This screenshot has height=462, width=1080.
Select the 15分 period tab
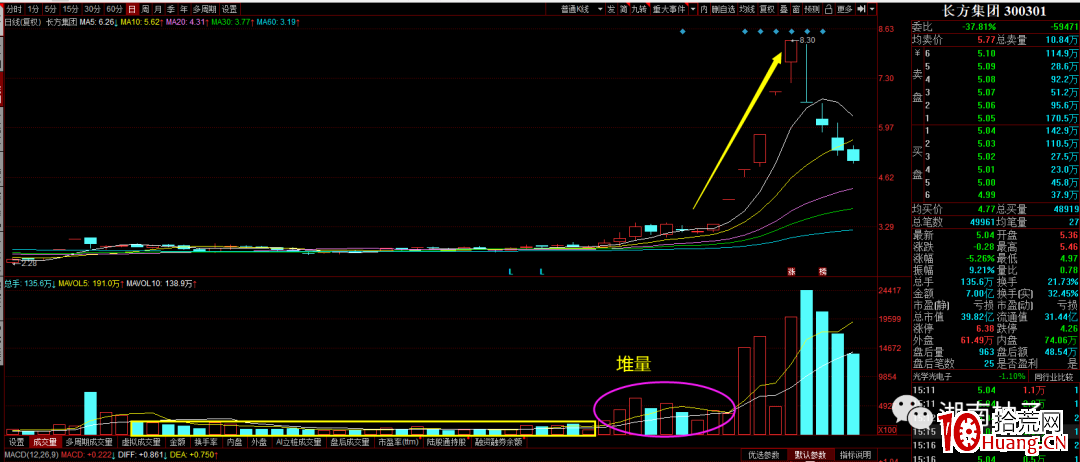coord(70,9)
